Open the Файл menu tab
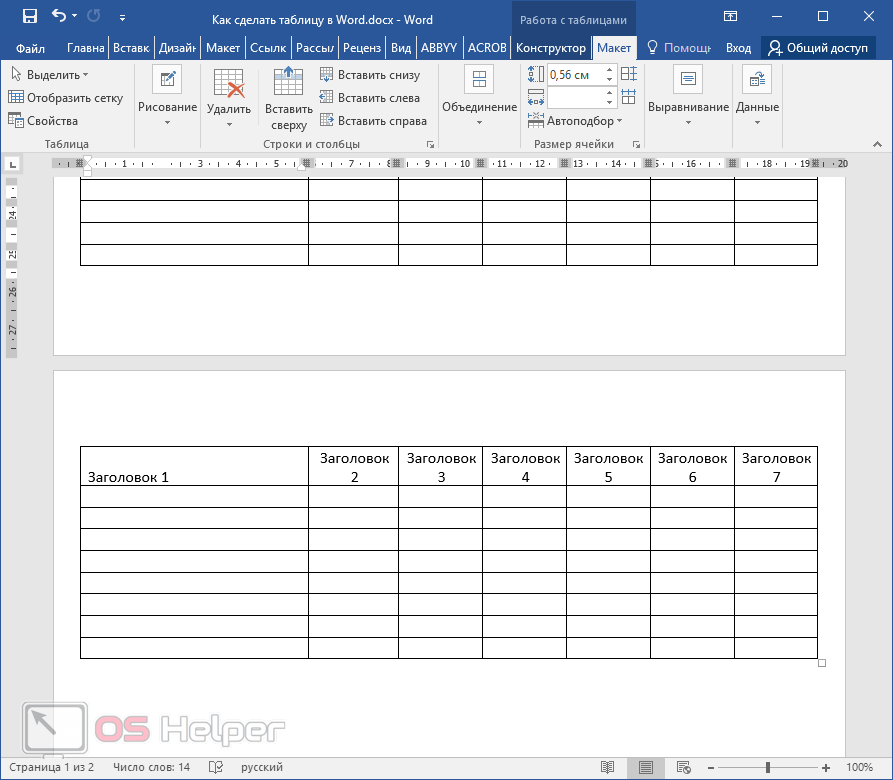This screenshot has width=893, height=780. 30,48
